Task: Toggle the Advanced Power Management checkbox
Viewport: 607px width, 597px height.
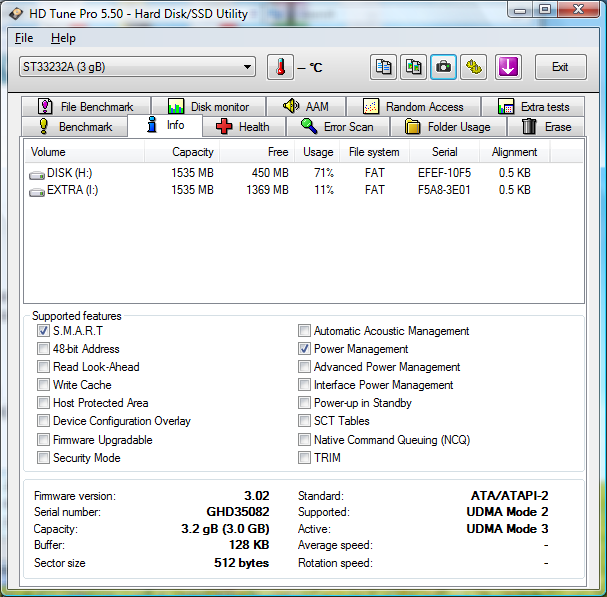Action: click(x=304, y=367)
